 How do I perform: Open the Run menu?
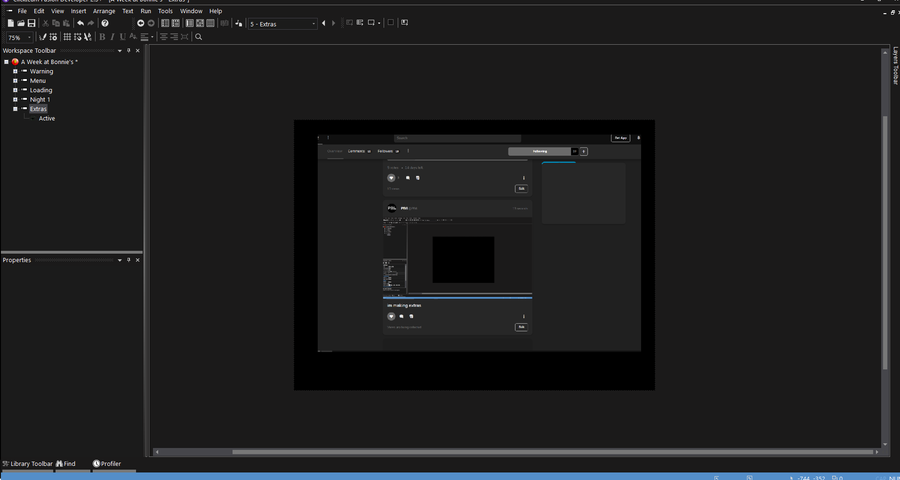pos(146,11)
